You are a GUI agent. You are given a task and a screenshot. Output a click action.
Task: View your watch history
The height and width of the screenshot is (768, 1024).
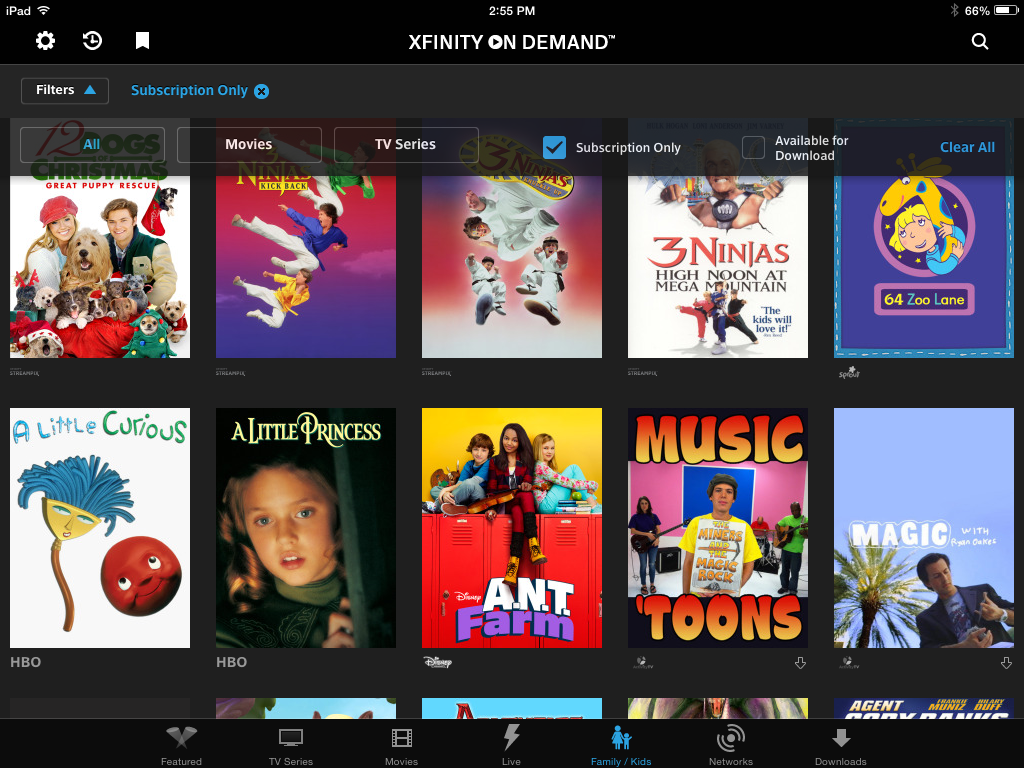(93, 41)
